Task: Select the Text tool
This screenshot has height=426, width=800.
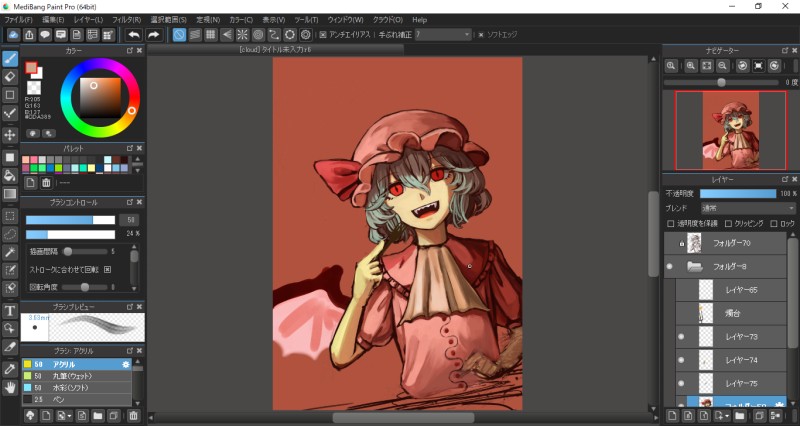Action: click(x=10, y=311)
